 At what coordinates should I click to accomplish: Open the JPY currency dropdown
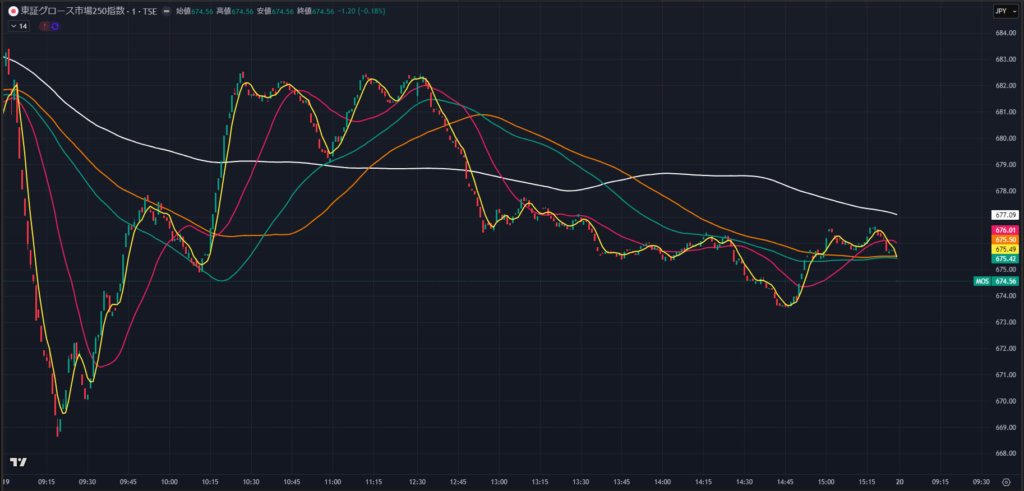click(x=1002, y=10)
